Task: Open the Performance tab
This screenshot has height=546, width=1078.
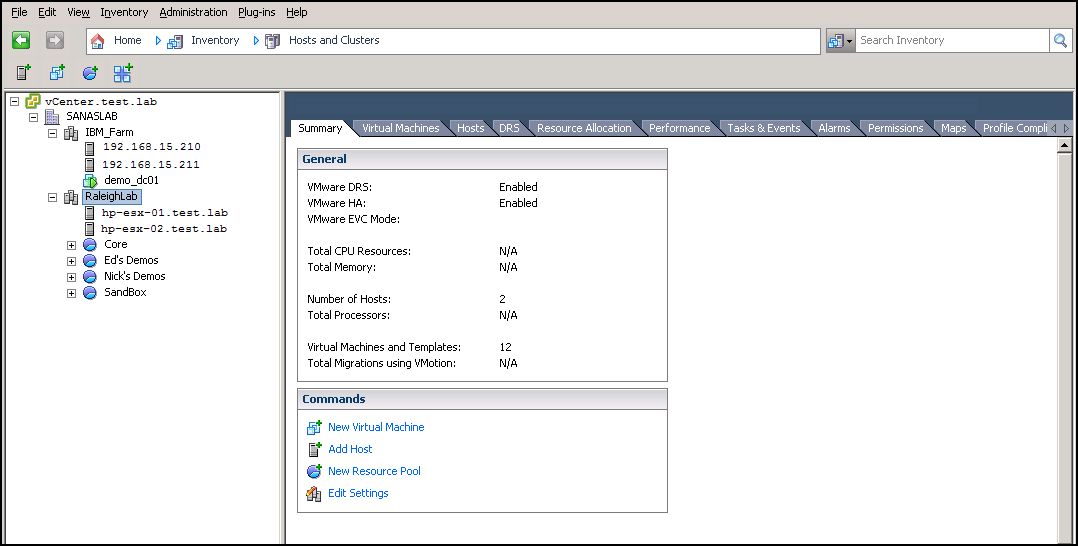Action: click(x=679, y=128)
